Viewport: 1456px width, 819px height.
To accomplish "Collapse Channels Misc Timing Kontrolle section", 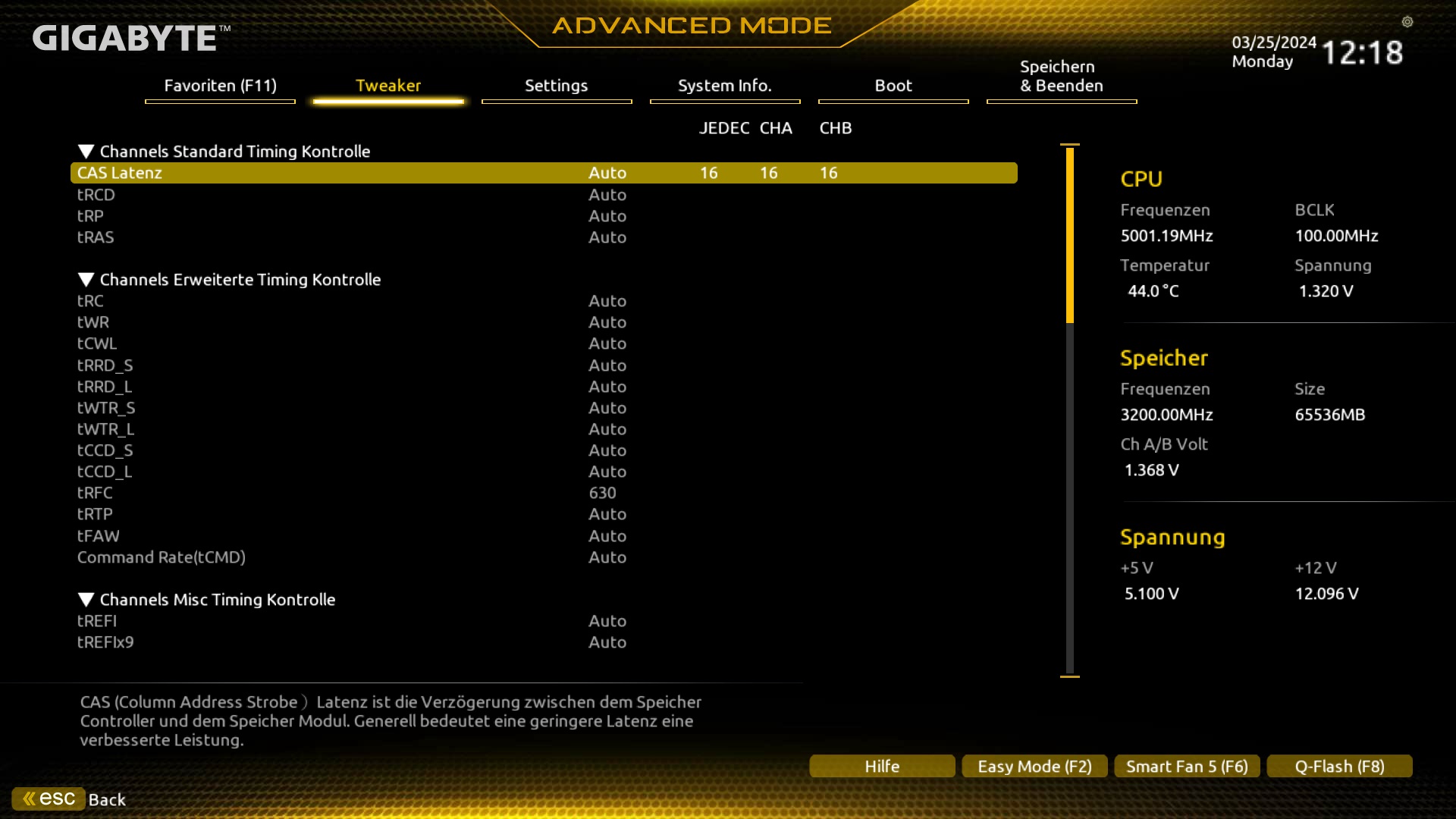I will point(86,600).
